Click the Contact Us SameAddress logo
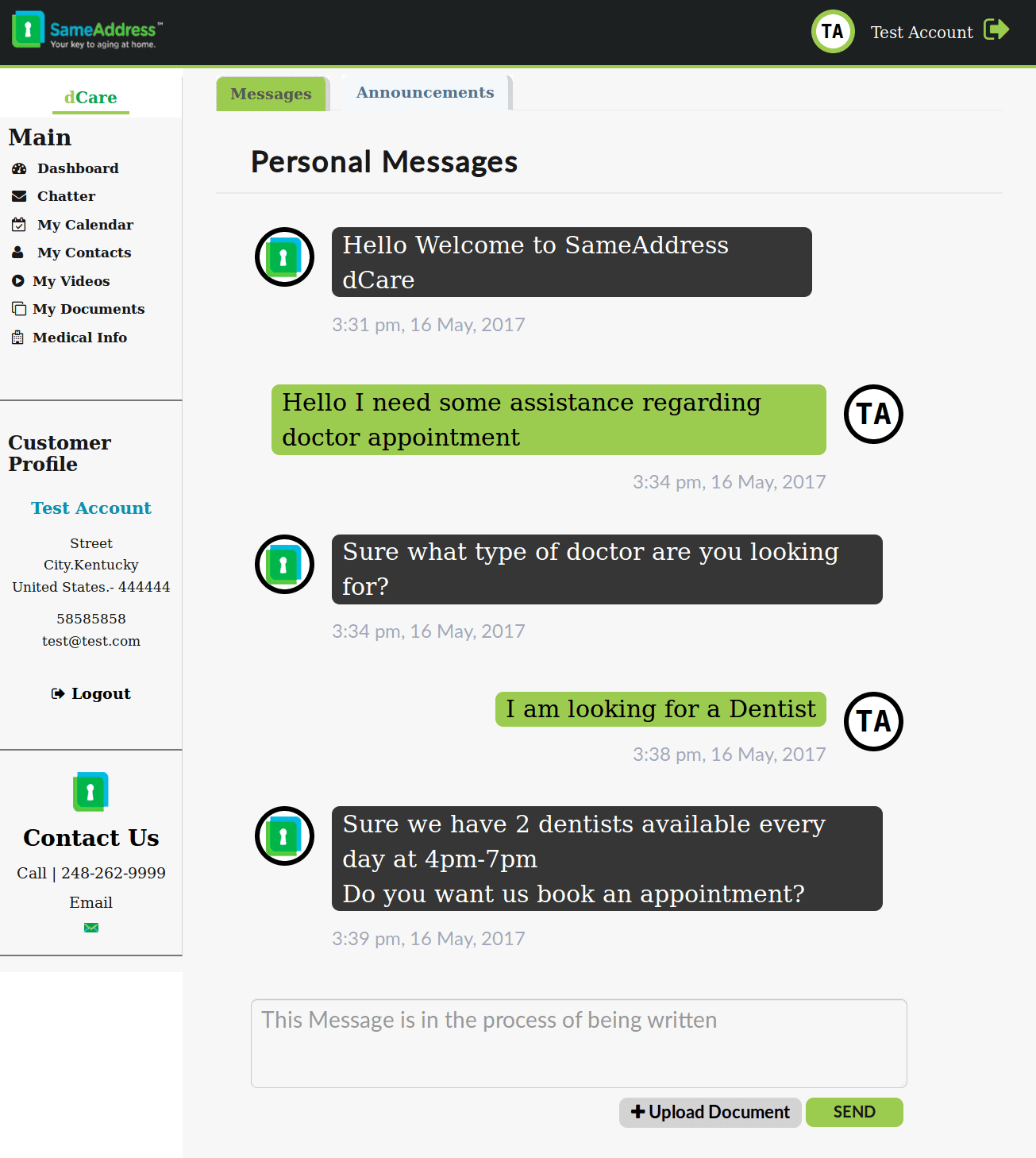Image resolution: width=1036 pixels, height=1158 pixels. pos(91,792)
